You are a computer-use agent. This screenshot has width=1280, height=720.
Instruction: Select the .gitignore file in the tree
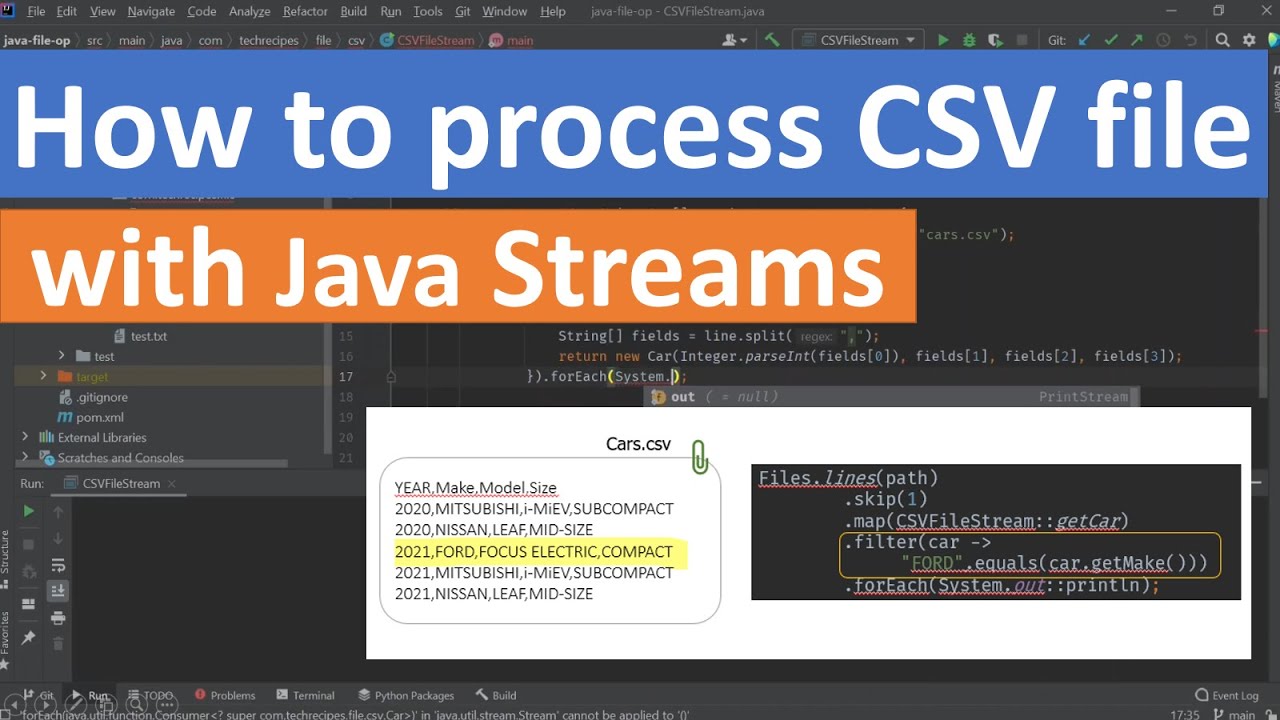coord(93,397)
